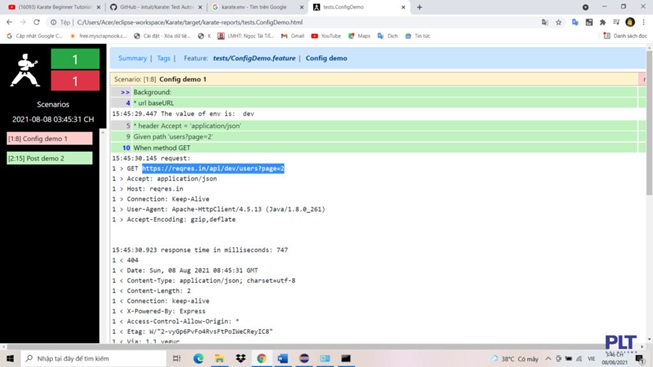Toggle the url baseURL step

click(374, 103)
